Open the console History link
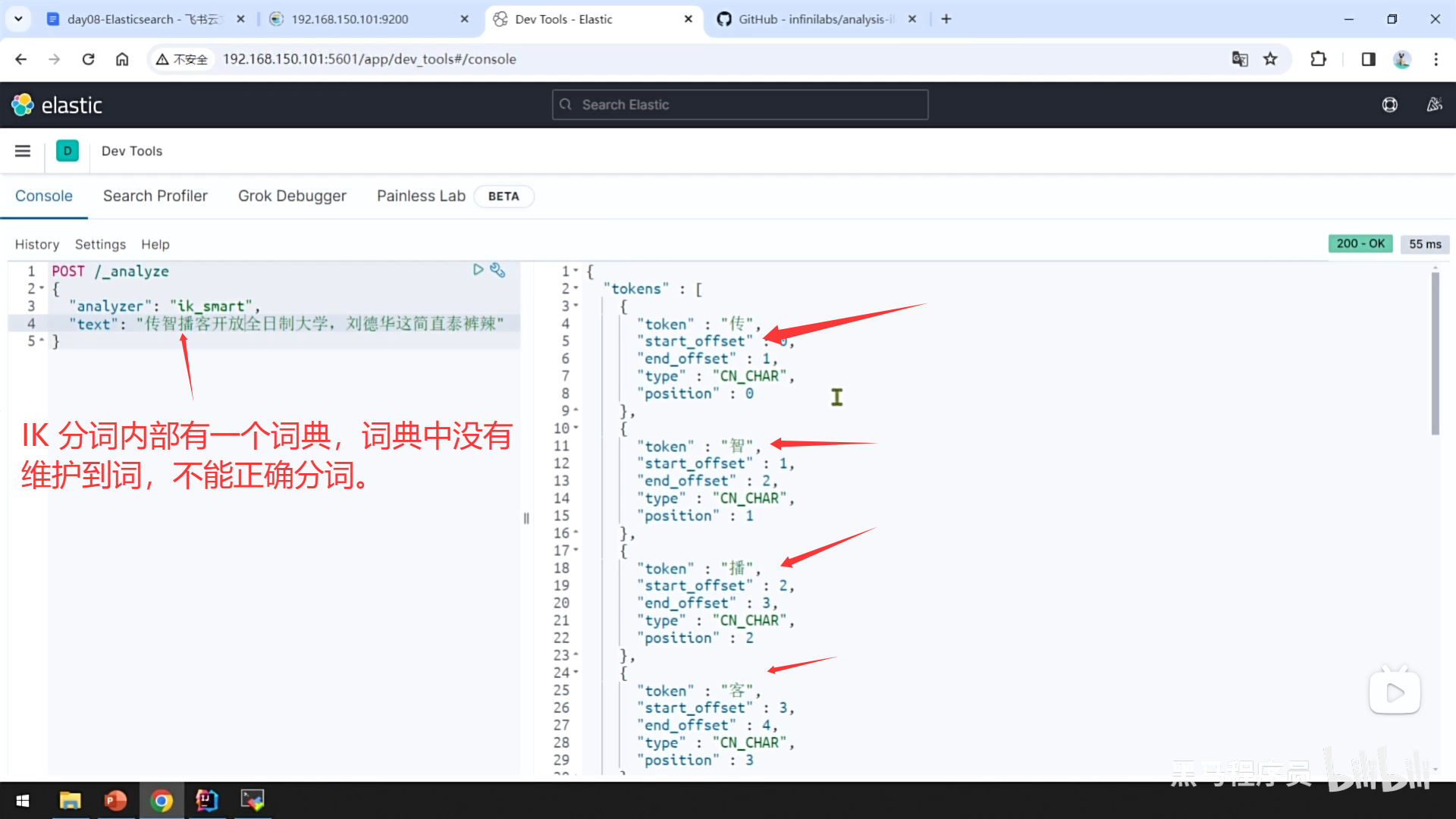The height and width of the screenshot is (819, 1456). tap(36, 244)
